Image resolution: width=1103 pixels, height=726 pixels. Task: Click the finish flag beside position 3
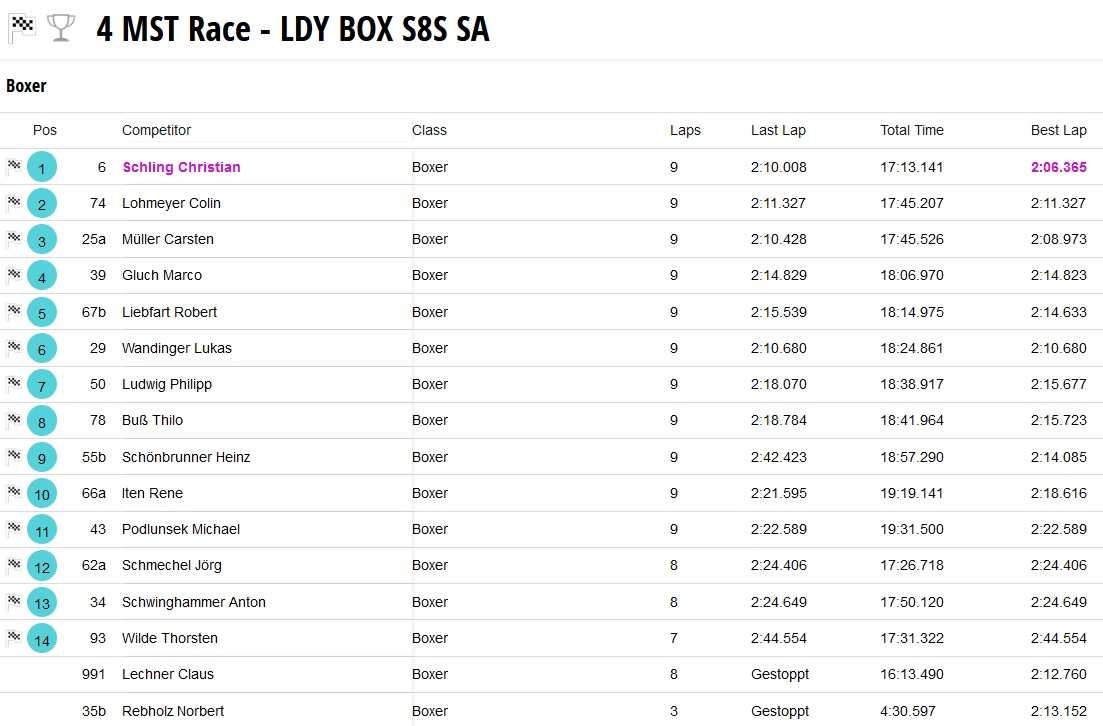(14, 239)
